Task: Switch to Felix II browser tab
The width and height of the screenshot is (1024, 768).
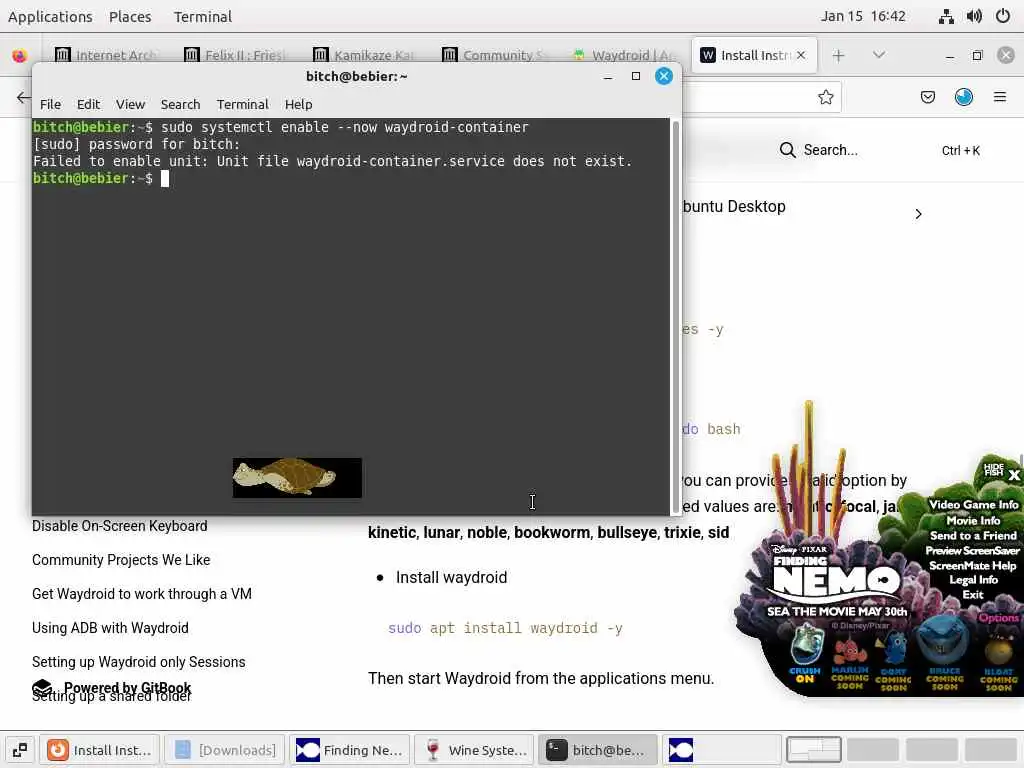Action: (x=235, y=55)
